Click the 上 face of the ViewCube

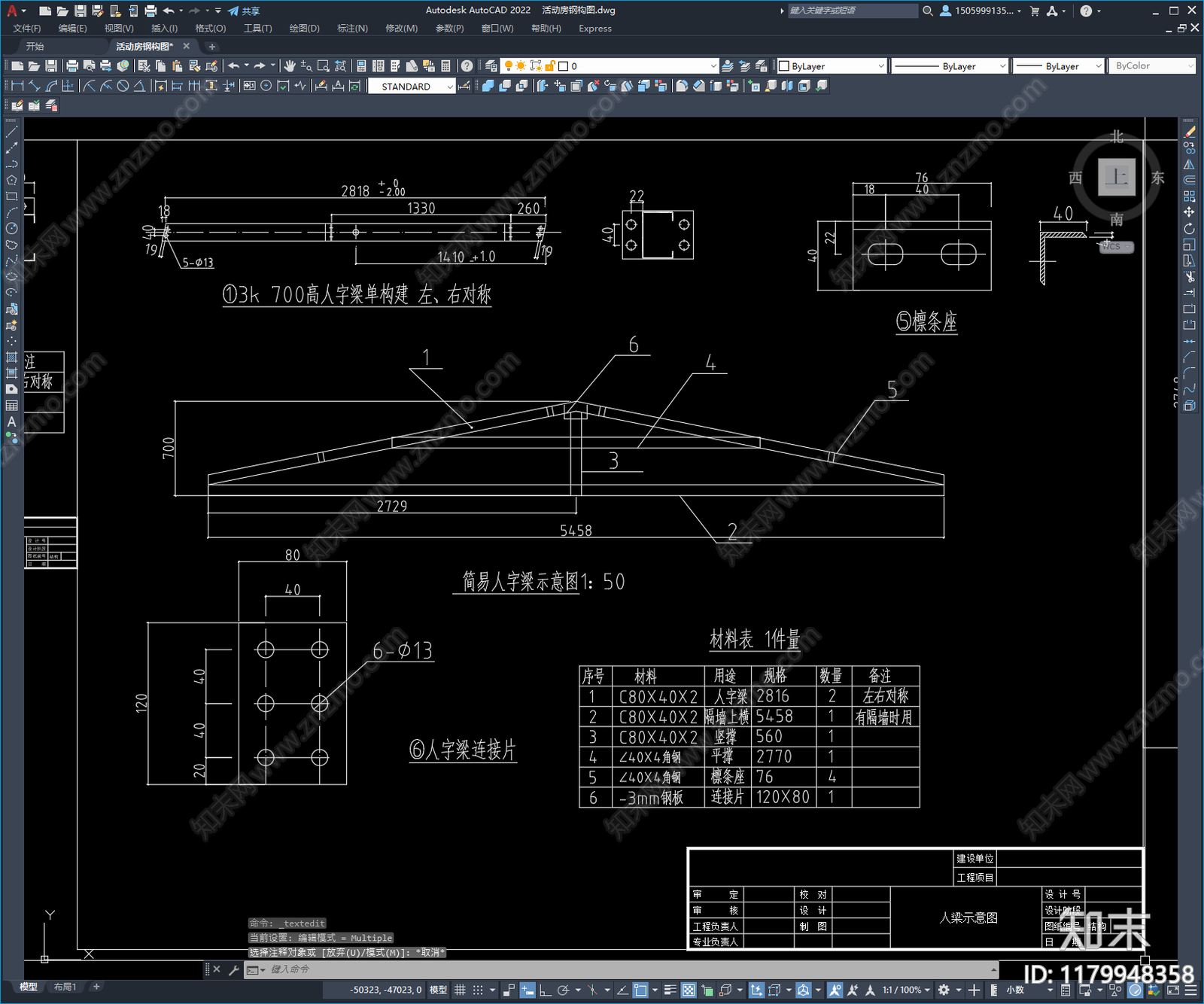click(1116, 178)
